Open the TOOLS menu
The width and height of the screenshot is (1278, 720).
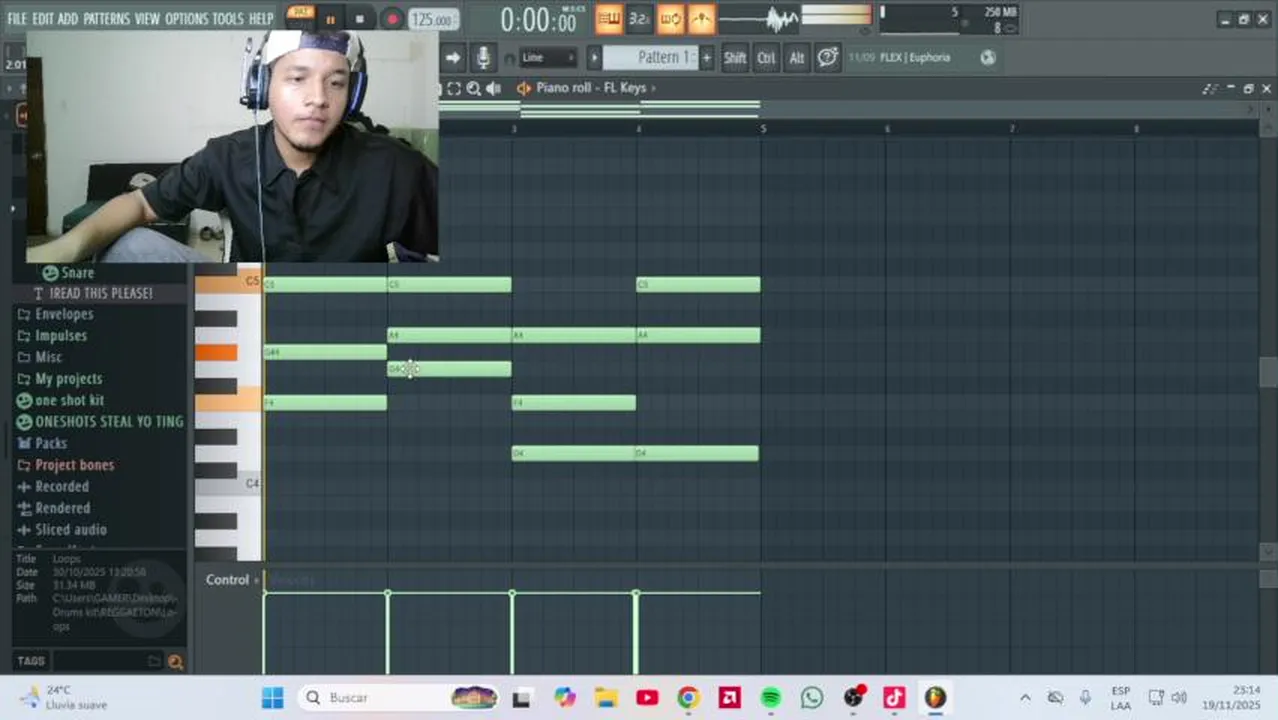[x=227, y=19]
